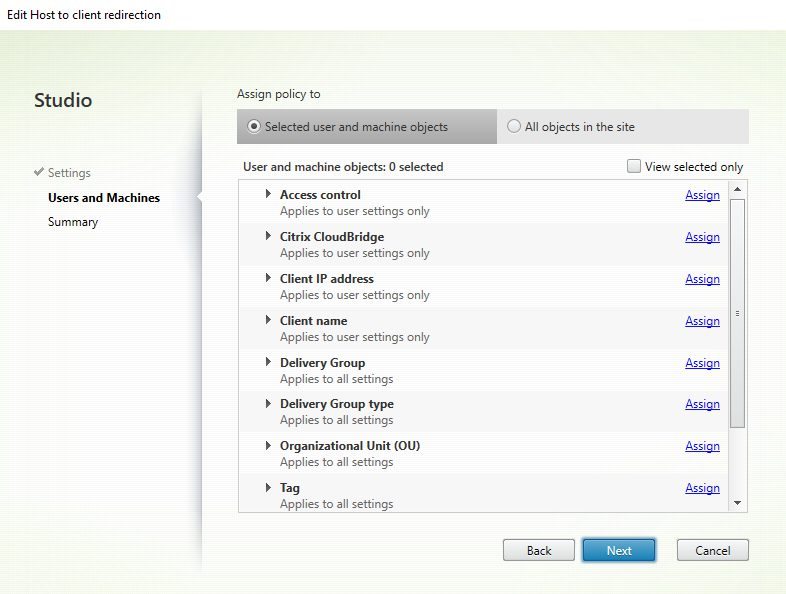Click the objects list scrollbar thumb
The image size is (786, 594).
[x=737, y=313]
